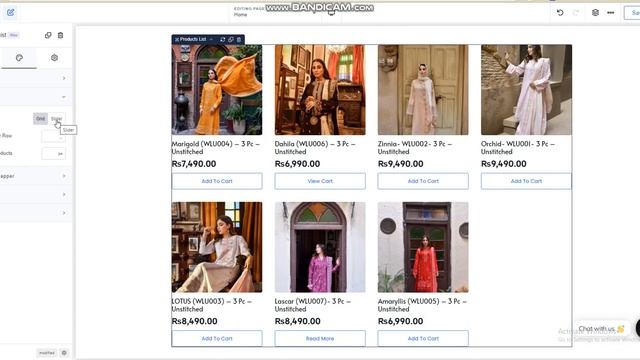Image resolution: width=640 pixels, height=360 pixels.
Task: Duplicate the element via sidebar copy icon
Action: [x=48, y=35]
